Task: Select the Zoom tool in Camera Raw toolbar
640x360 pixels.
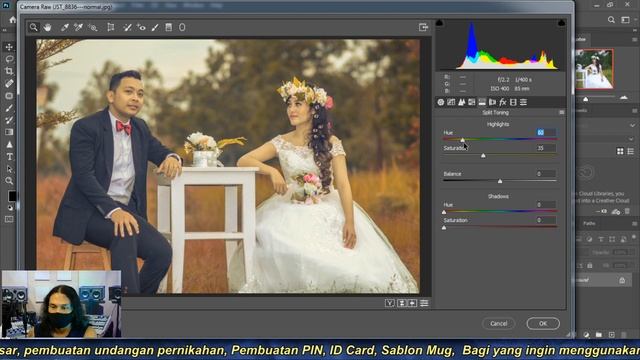Action: (33, 27)
